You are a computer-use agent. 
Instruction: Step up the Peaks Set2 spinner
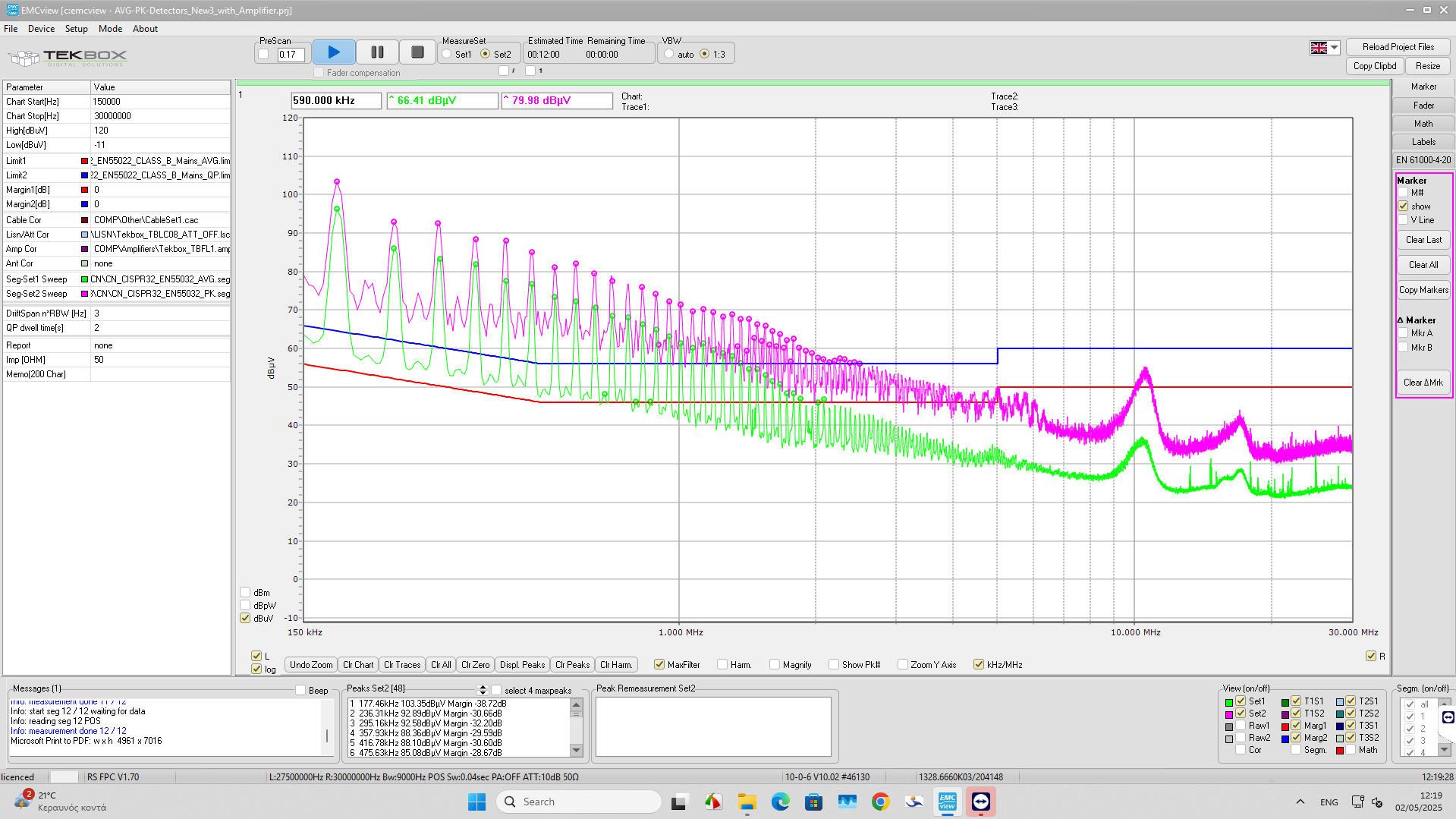click(482, 686)
